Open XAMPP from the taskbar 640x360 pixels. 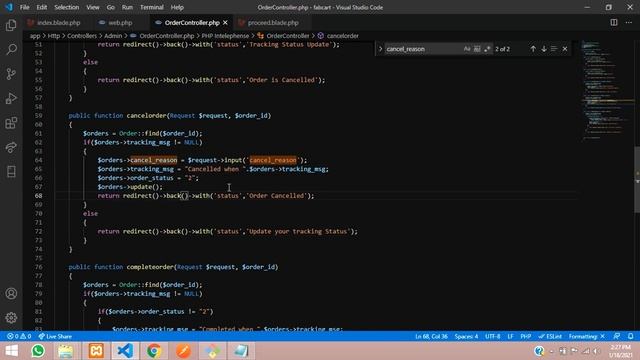[96, 351]
